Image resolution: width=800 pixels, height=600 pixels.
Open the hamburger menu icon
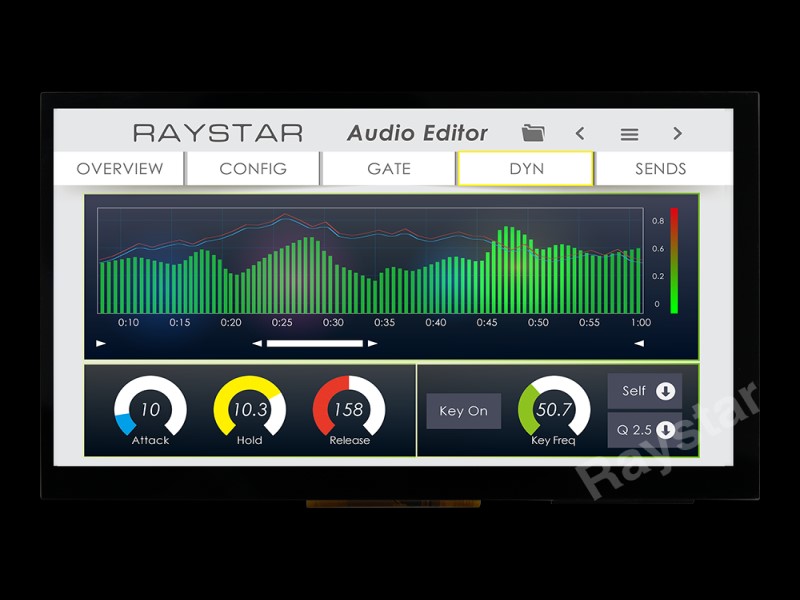629,133
